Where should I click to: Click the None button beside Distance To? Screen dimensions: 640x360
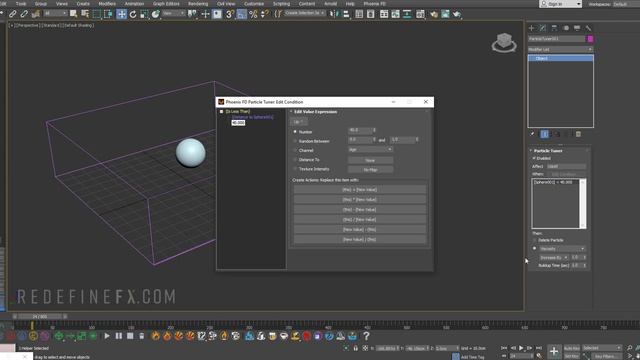tap(370, 160)
